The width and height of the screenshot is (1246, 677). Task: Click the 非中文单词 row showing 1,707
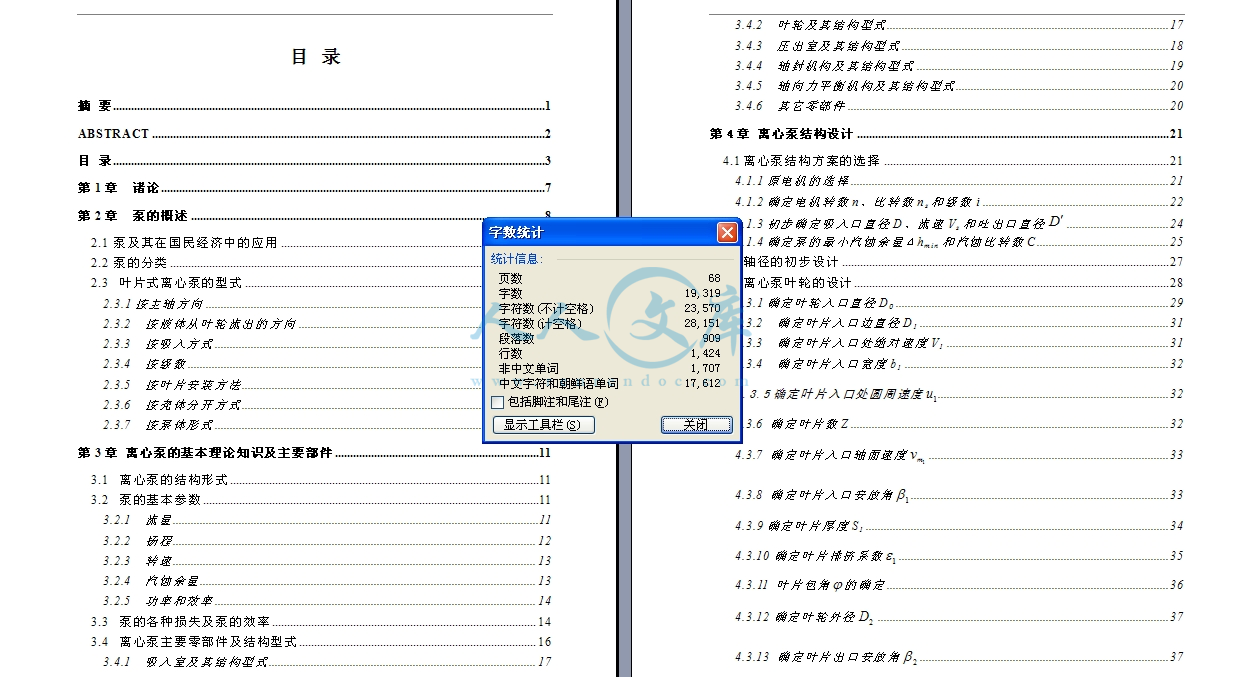click(609, 368)
